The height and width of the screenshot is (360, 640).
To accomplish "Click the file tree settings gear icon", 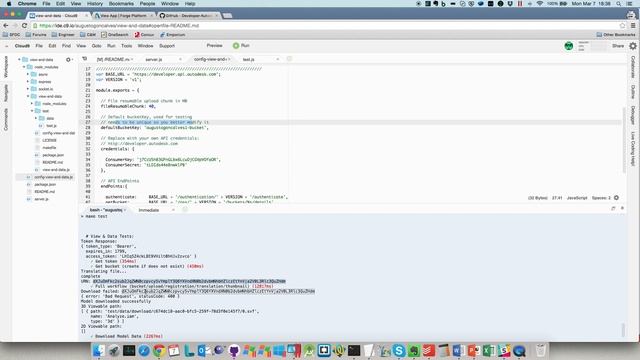I will tap(68, 60).
